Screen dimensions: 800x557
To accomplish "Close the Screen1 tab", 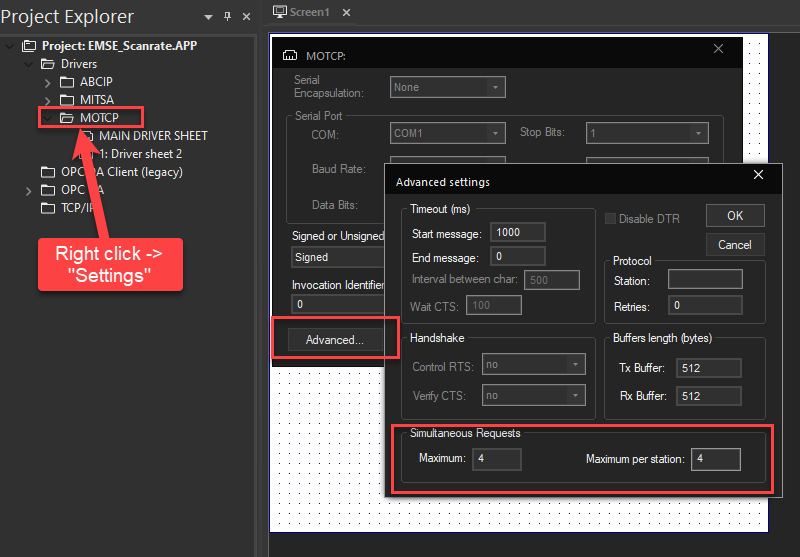I will 346,12.
